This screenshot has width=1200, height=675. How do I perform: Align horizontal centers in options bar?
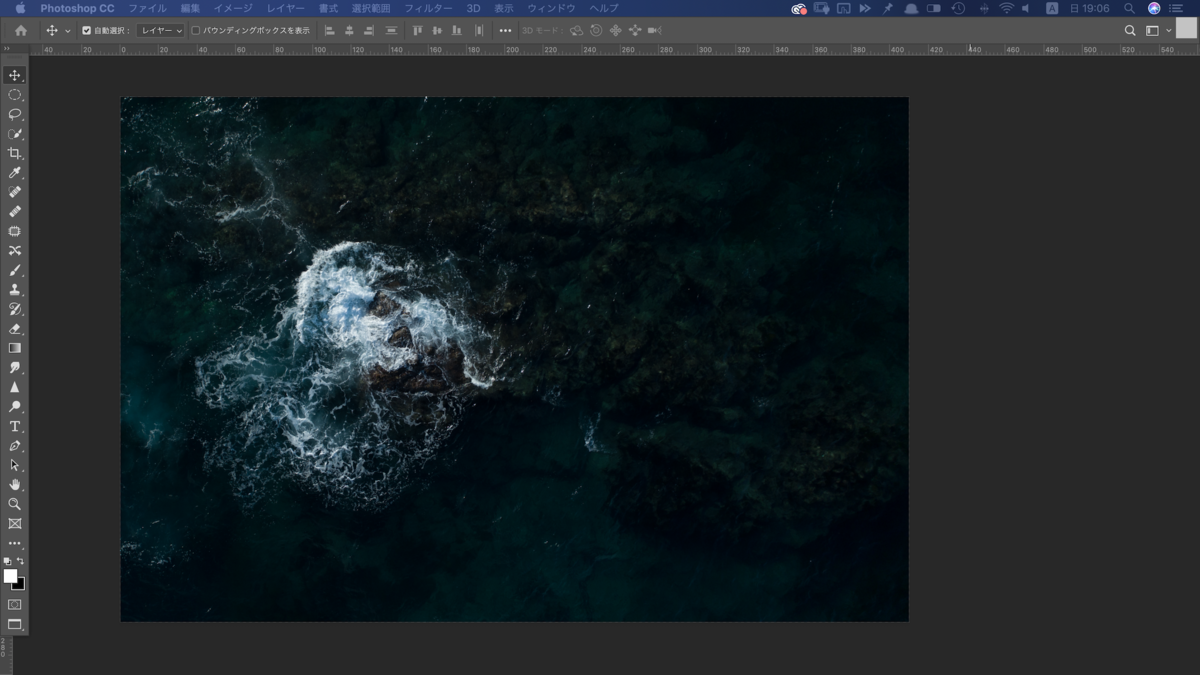(349, 31)
